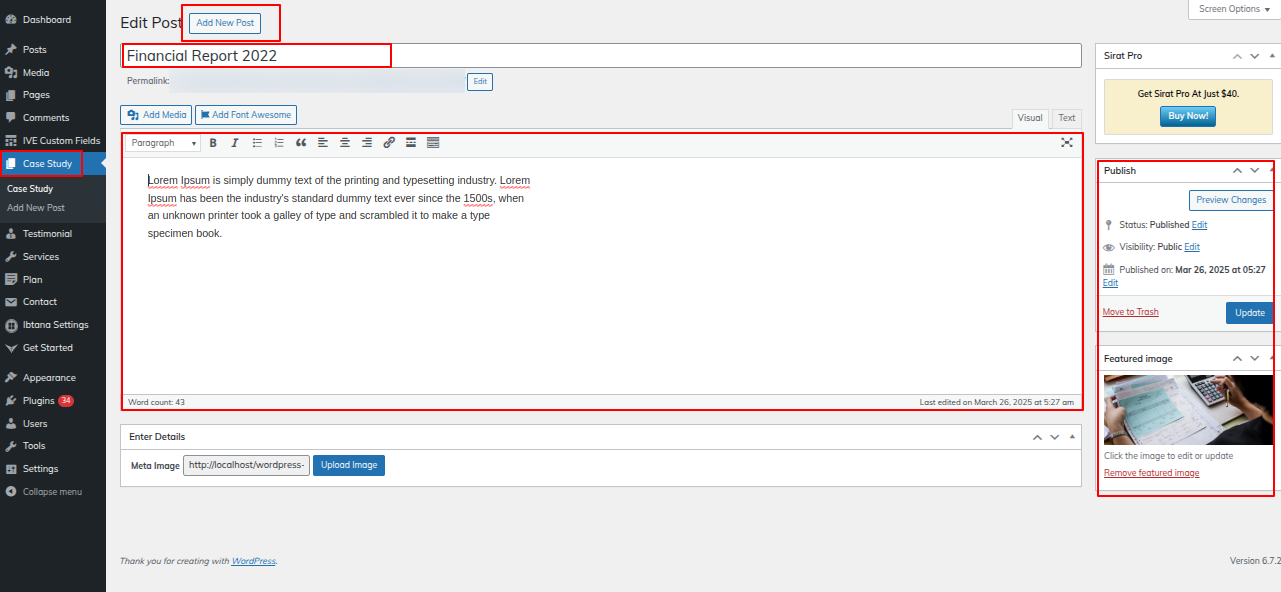This screenshot has width=1281, height=592.
Task: Create a numbered list
Action: point(279,143)
